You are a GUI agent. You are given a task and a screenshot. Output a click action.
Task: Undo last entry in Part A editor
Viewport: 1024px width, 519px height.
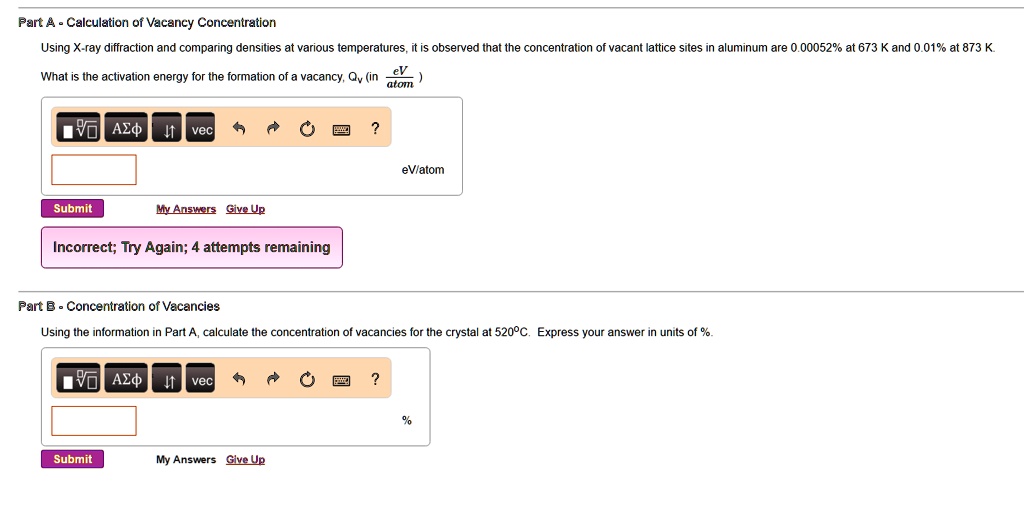tap(239, 129)
